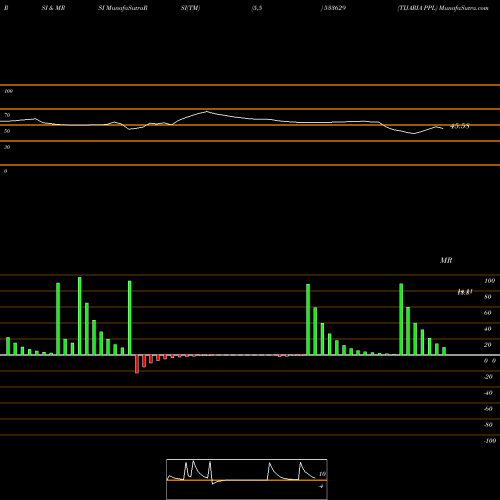The width and height of the screenshot is (500, 500).
Task: Click the MR axis label -60
Action: click(488, 409)
